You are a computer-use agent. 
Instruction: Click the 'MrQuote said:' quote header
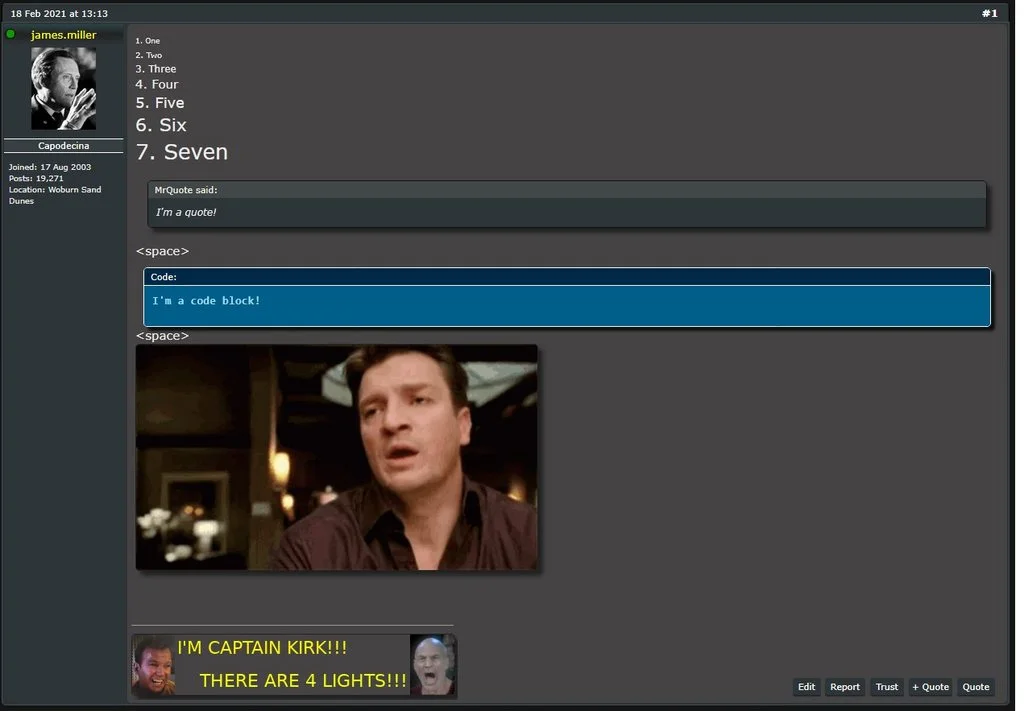coord(567,190)
